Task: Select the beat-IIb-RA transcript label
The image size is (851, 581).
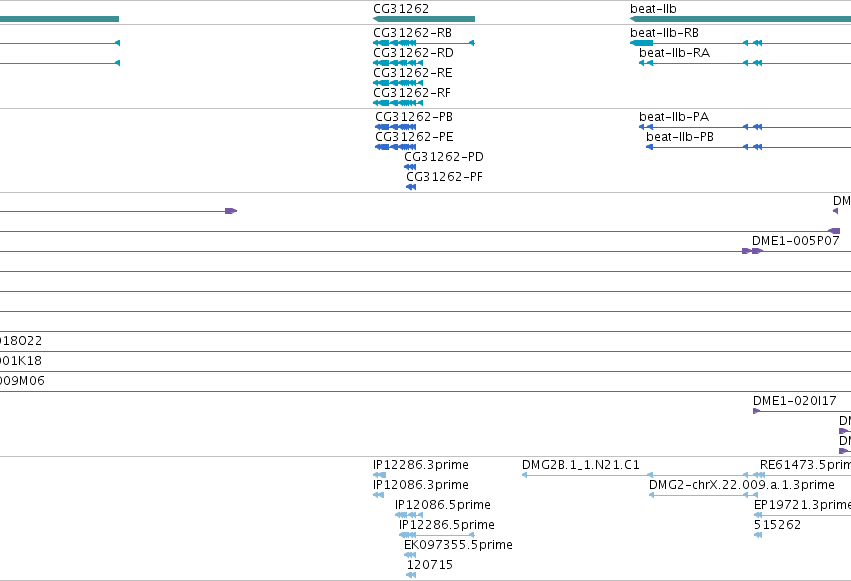Action: coord(675,53)
